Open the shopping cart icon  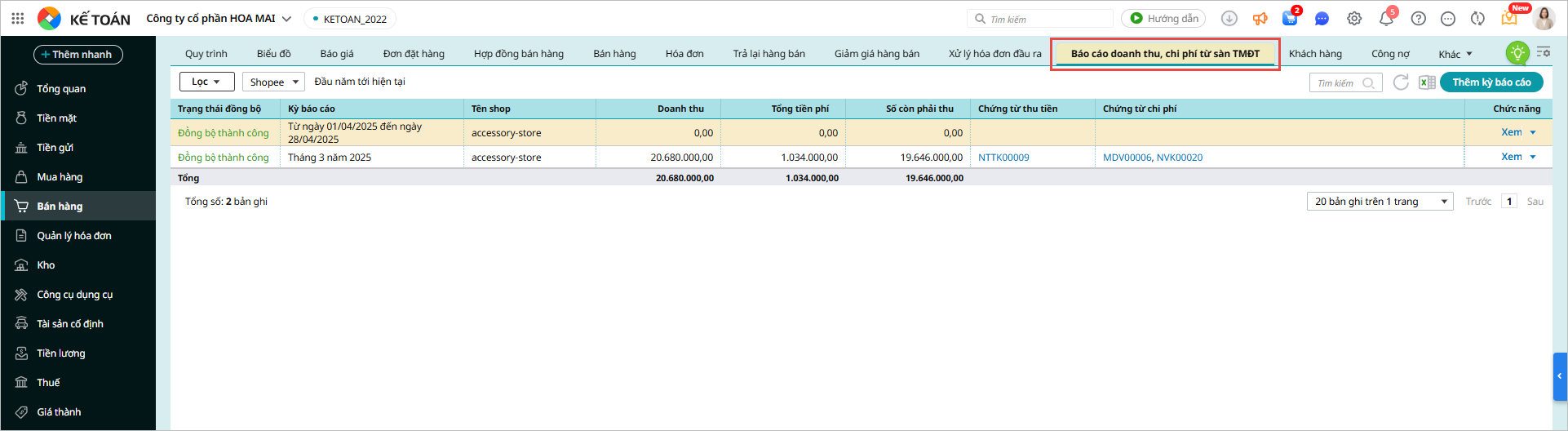click(x=1290, y=19)
